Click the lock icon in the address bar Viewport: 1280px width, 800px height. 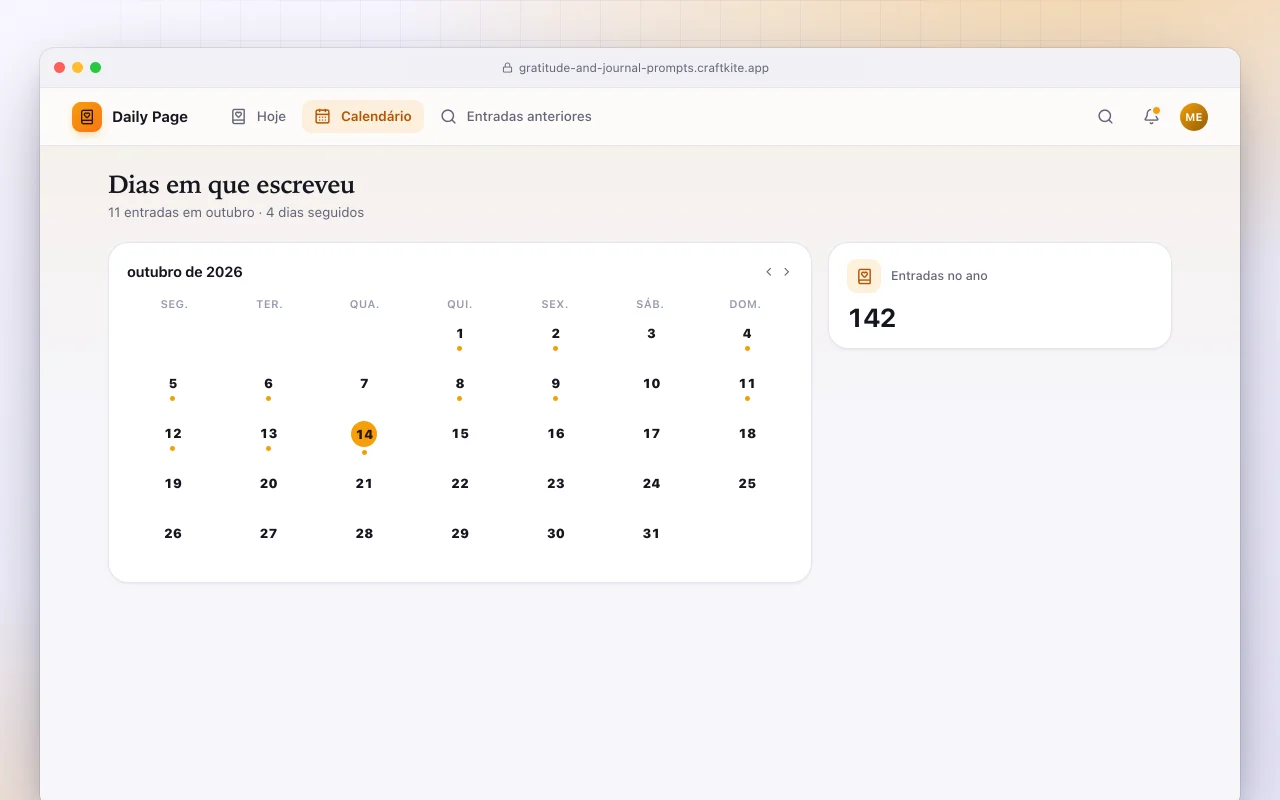pyautogui.click(x=507, y=68)
